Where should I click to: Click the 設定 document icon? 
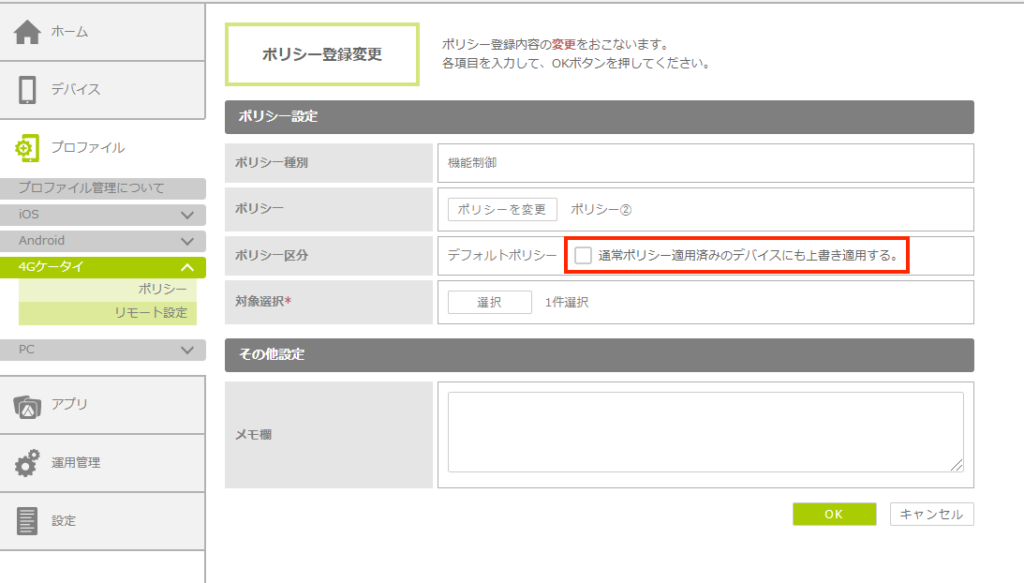click(27, 521)
